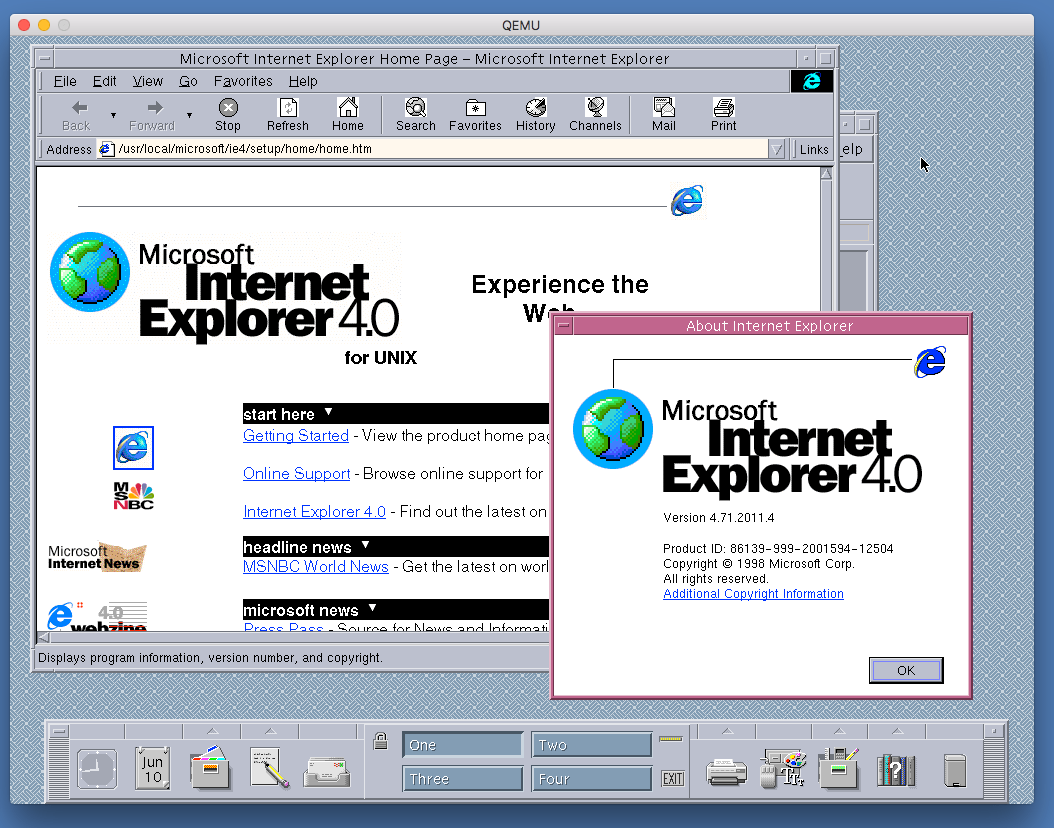Image resolution: width=1054 pixels, height=828 pixels.
Task: Open the Jun 10 calendar icon
Action: [x=153, y=768]
